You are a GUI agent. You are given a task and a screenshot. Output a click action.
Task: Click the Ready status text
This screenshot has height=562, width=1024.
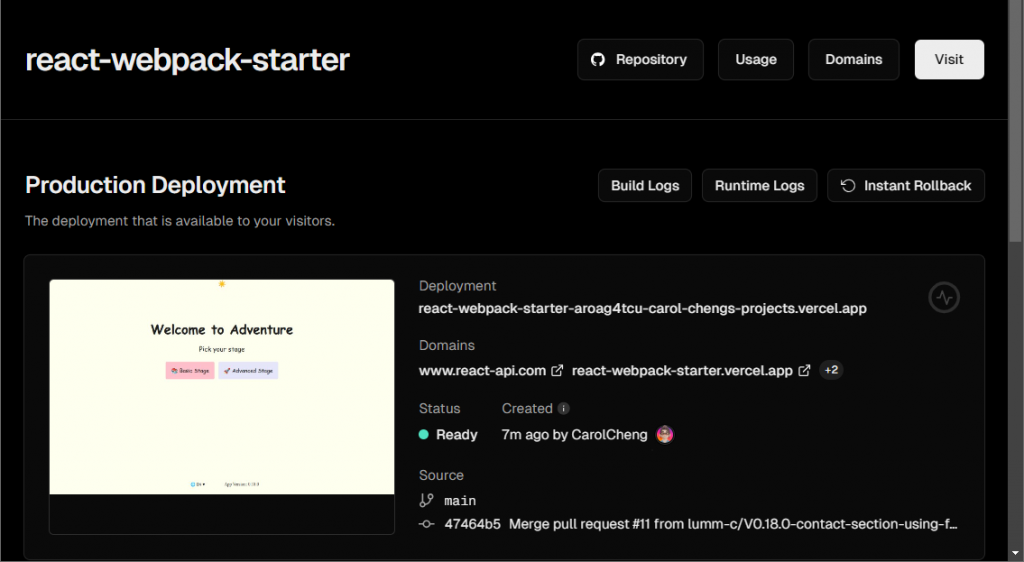[x=456, y=435]
